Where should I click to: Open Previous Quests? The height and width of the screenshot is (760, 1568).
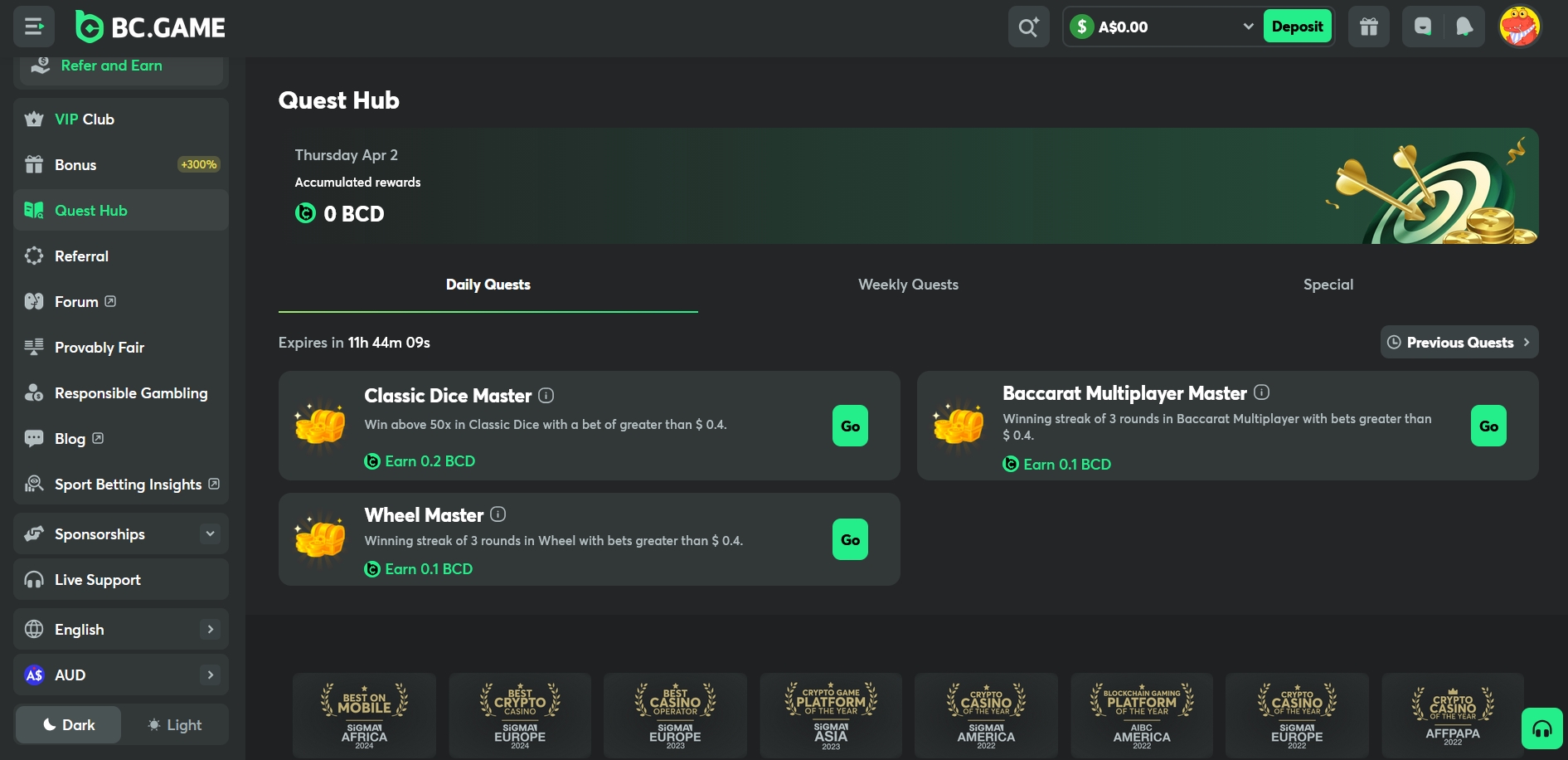click(x=1459, y=342)
